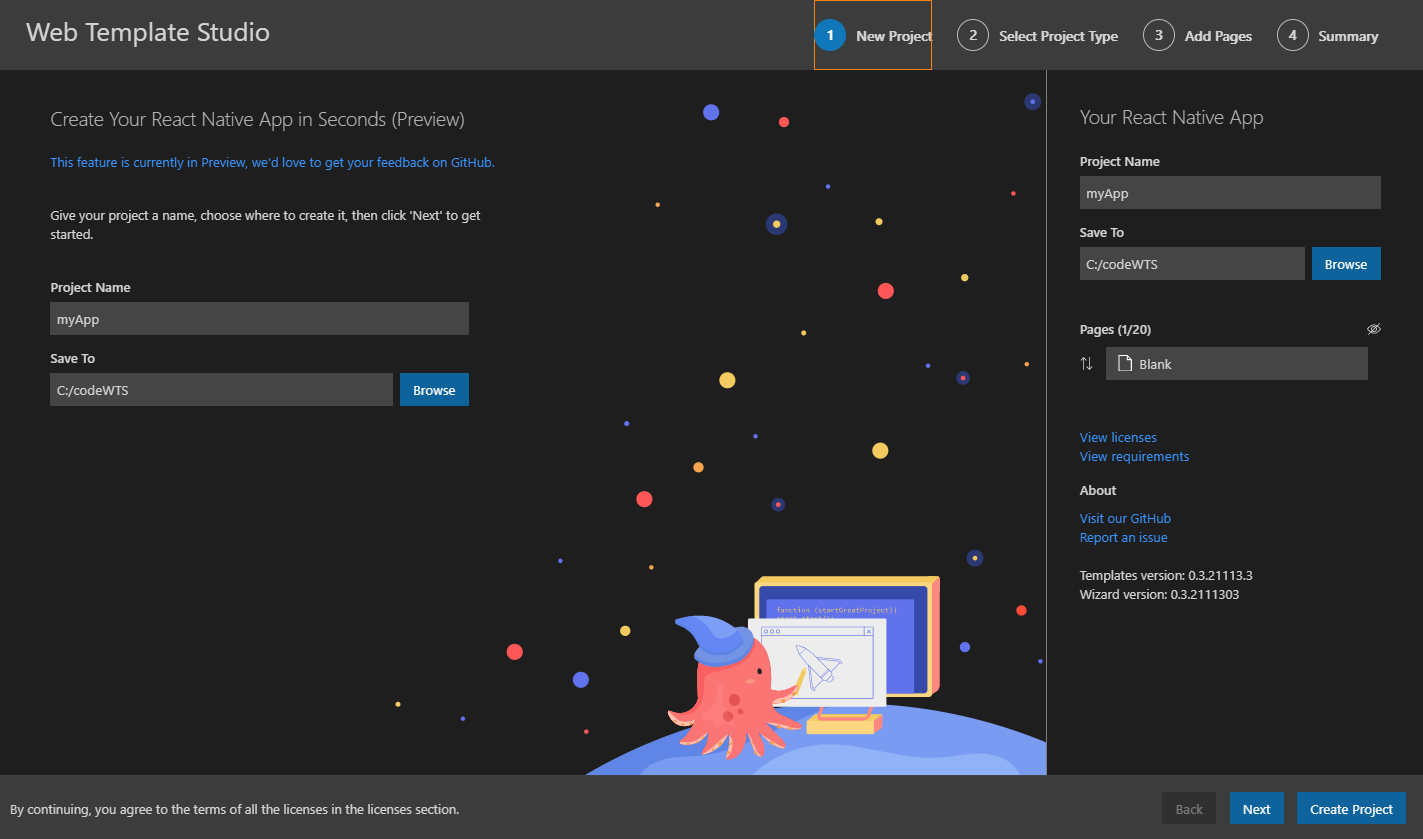1423x839 pixels.
Task: Open the Select Project Type step
Action: click(1037, 35)
